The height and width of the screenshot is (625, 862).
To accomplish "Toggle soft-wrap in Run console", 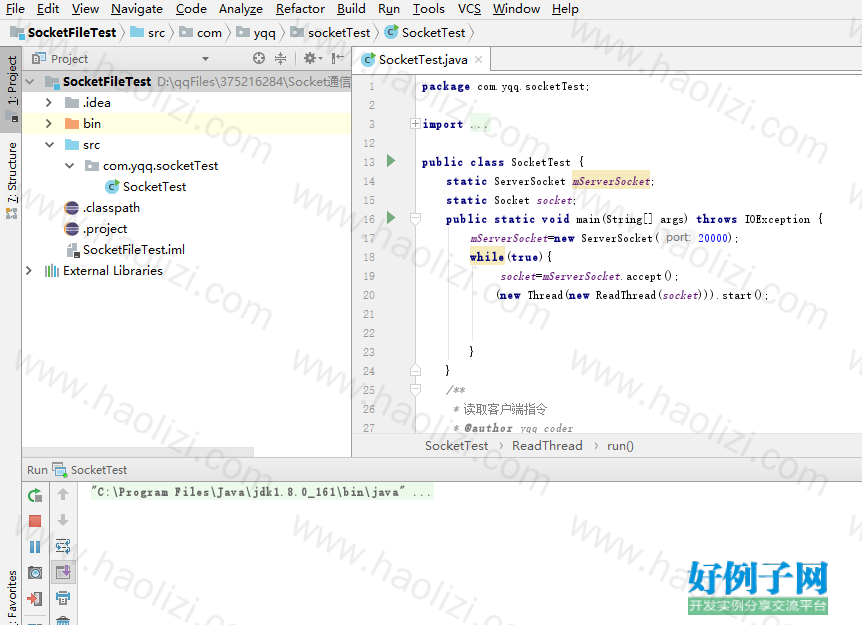I will pyautogui.click(x=63, y=546).
